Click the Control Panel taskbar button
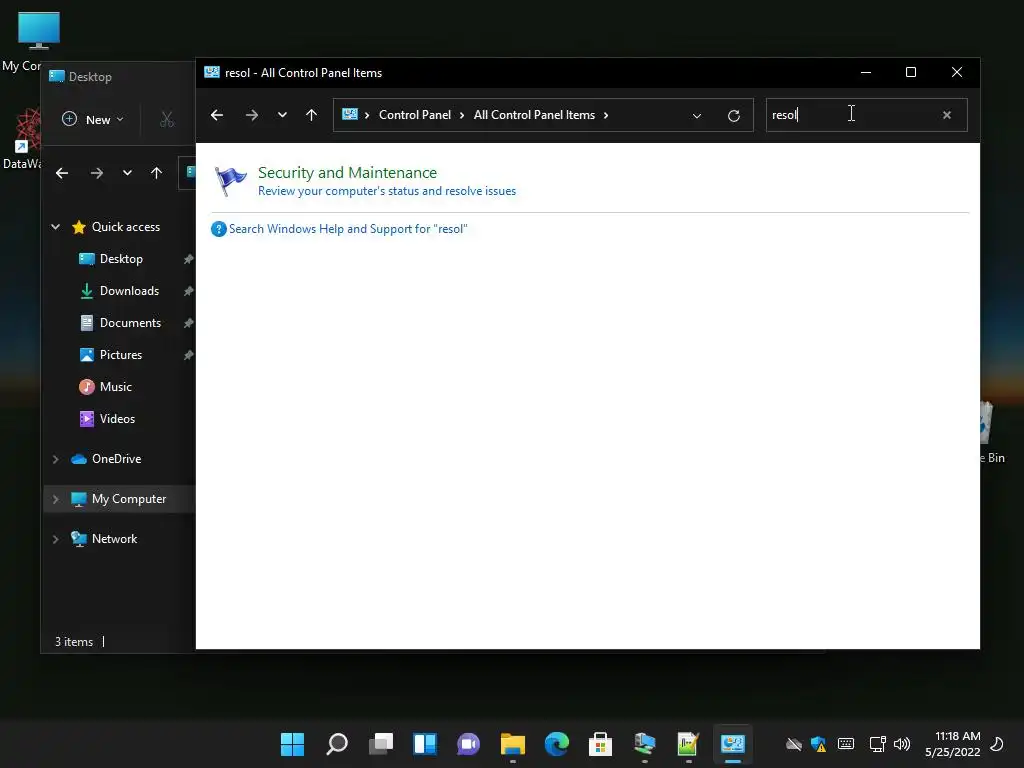1024x768 pixels. coord(733,744)
